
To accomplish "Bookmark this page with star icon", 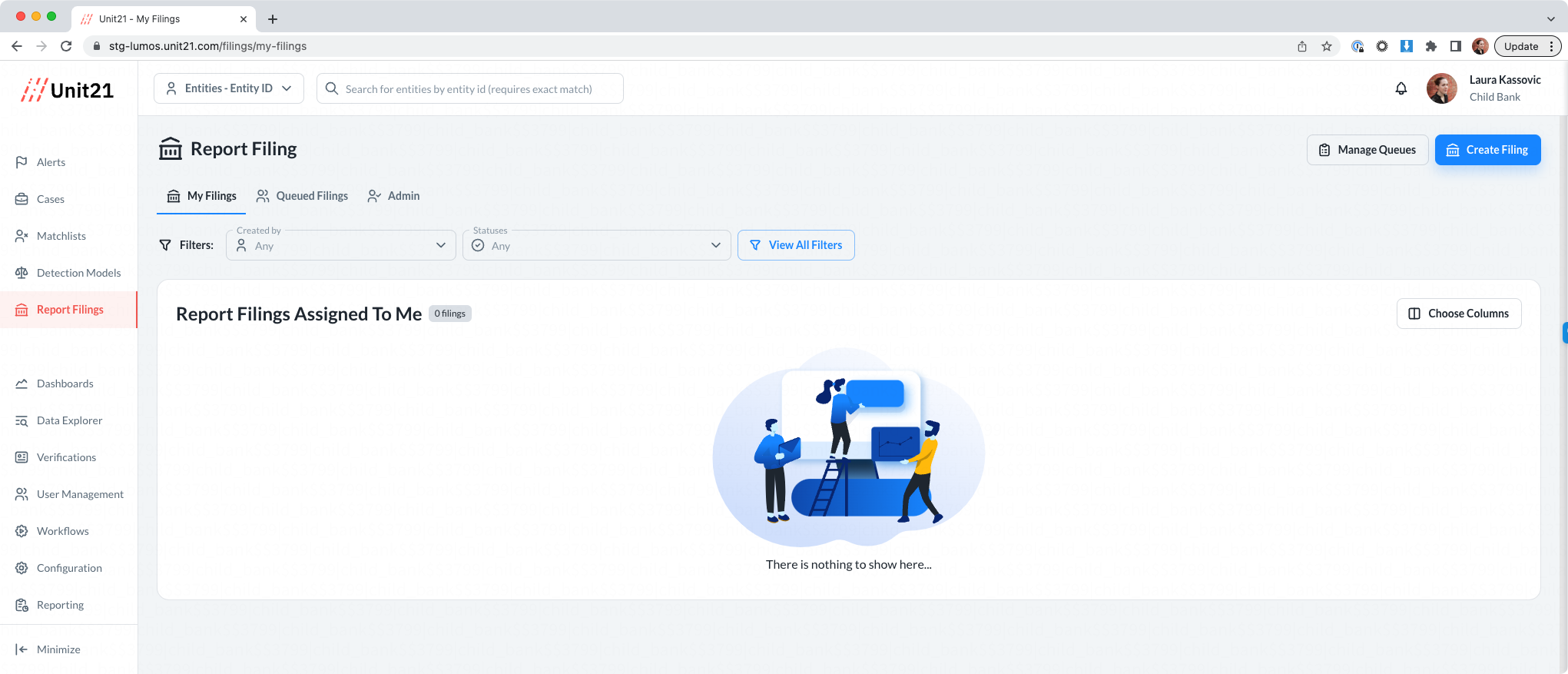I will point(1327,46).
